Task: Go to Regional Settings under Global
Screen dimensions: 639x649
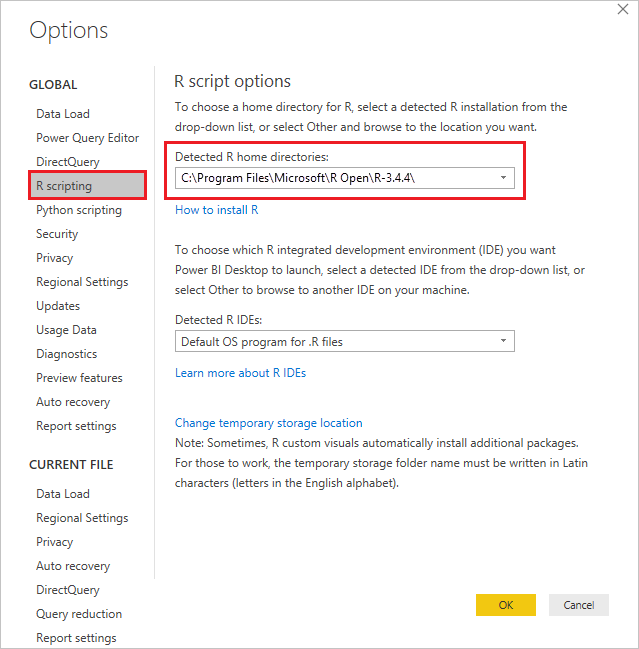Action: [x=82, y=282]
